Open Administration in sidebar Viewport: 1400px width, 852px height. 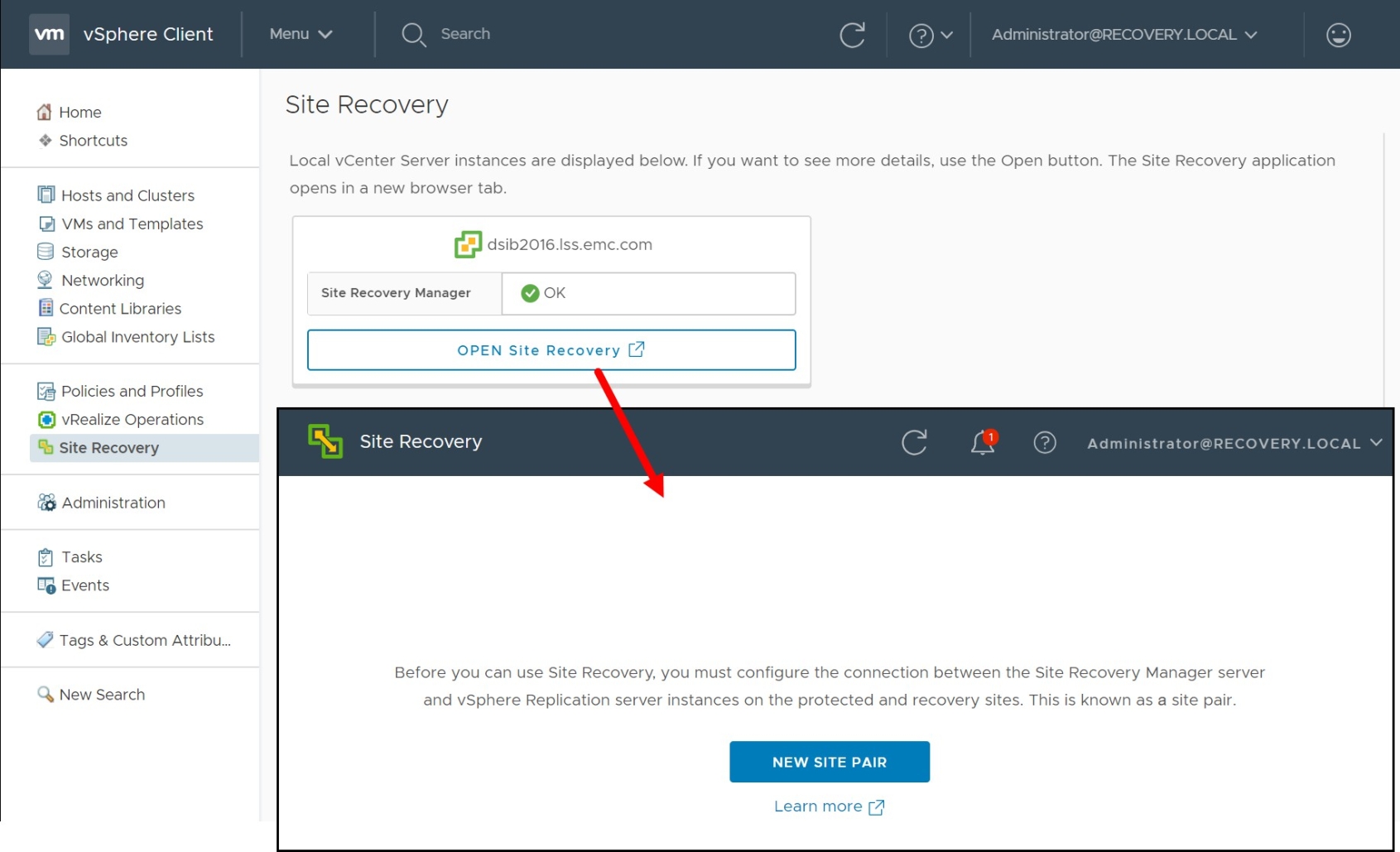pyautogui.click(x=113, y=503)
